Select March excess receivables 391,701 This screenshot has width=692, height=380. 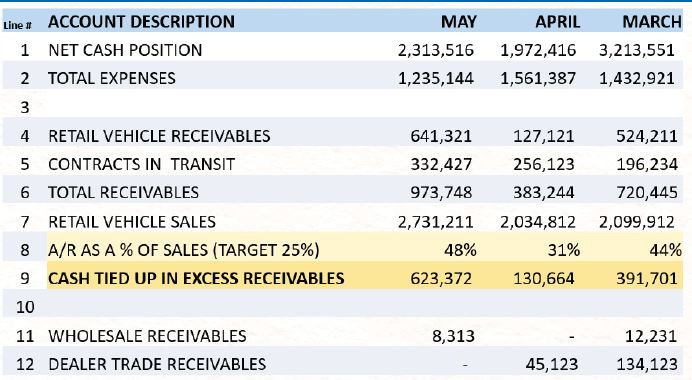tap(647, 278)
